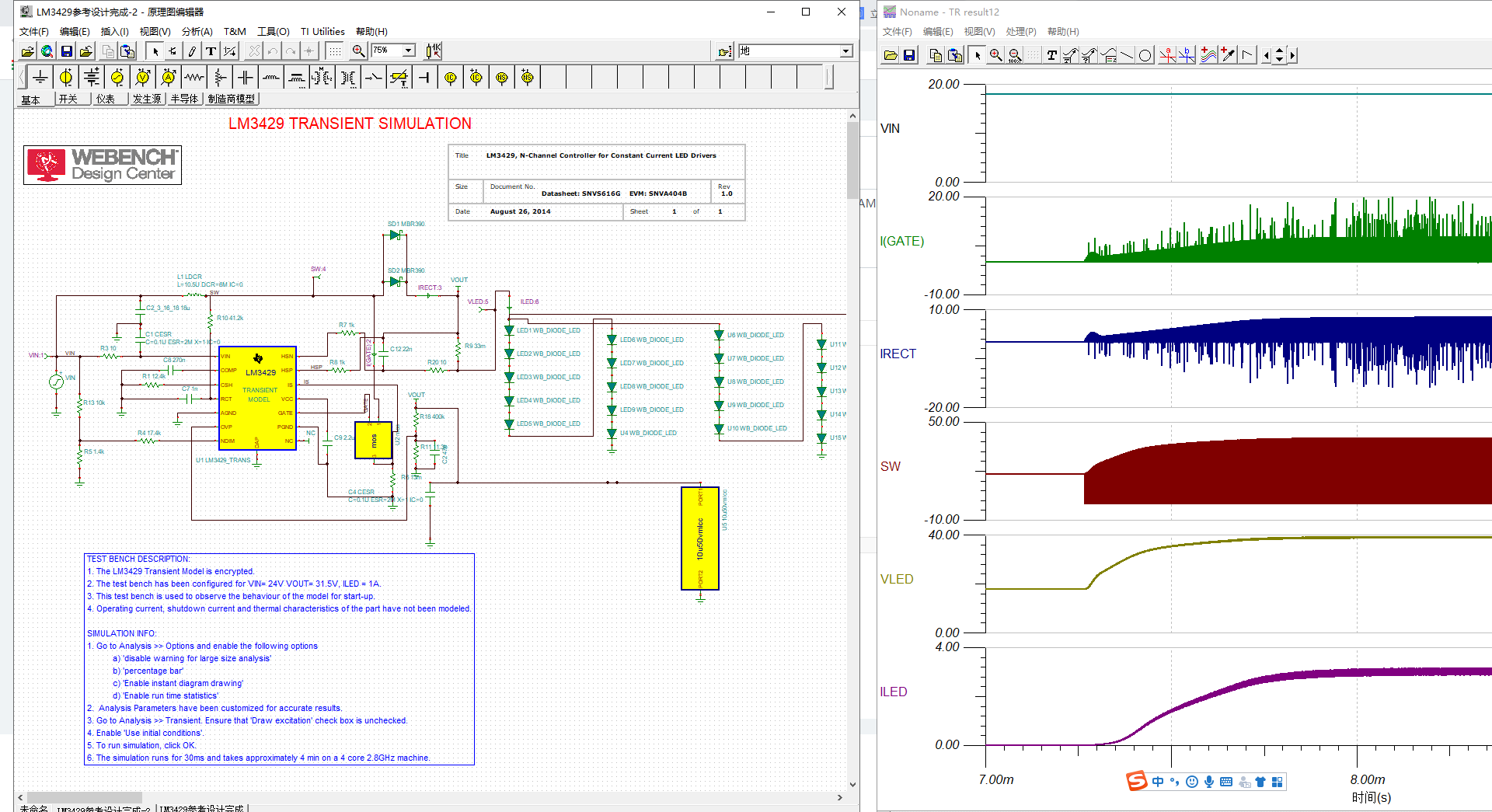Click the schematic vertical scrollbar thumb
Image resolution: width=1492 pixels, height=812 pixels.
click(x=852, y=159)
